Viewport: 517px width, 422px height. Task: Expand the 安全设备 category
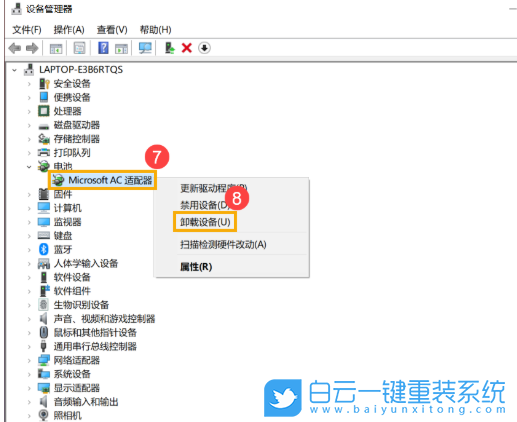tap(29, 84)
